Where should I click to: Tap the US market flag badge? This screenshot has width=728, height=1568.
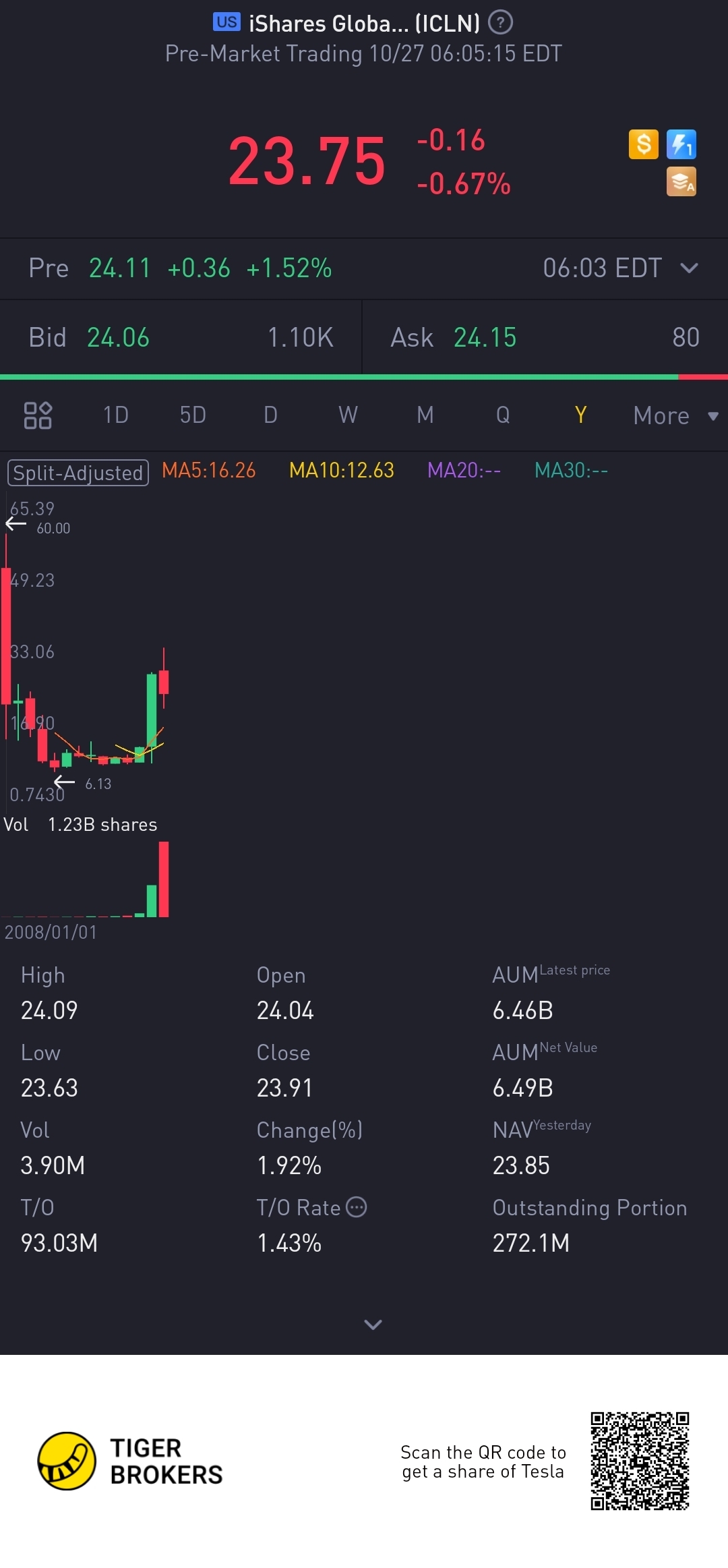click(x=226, y=22)
